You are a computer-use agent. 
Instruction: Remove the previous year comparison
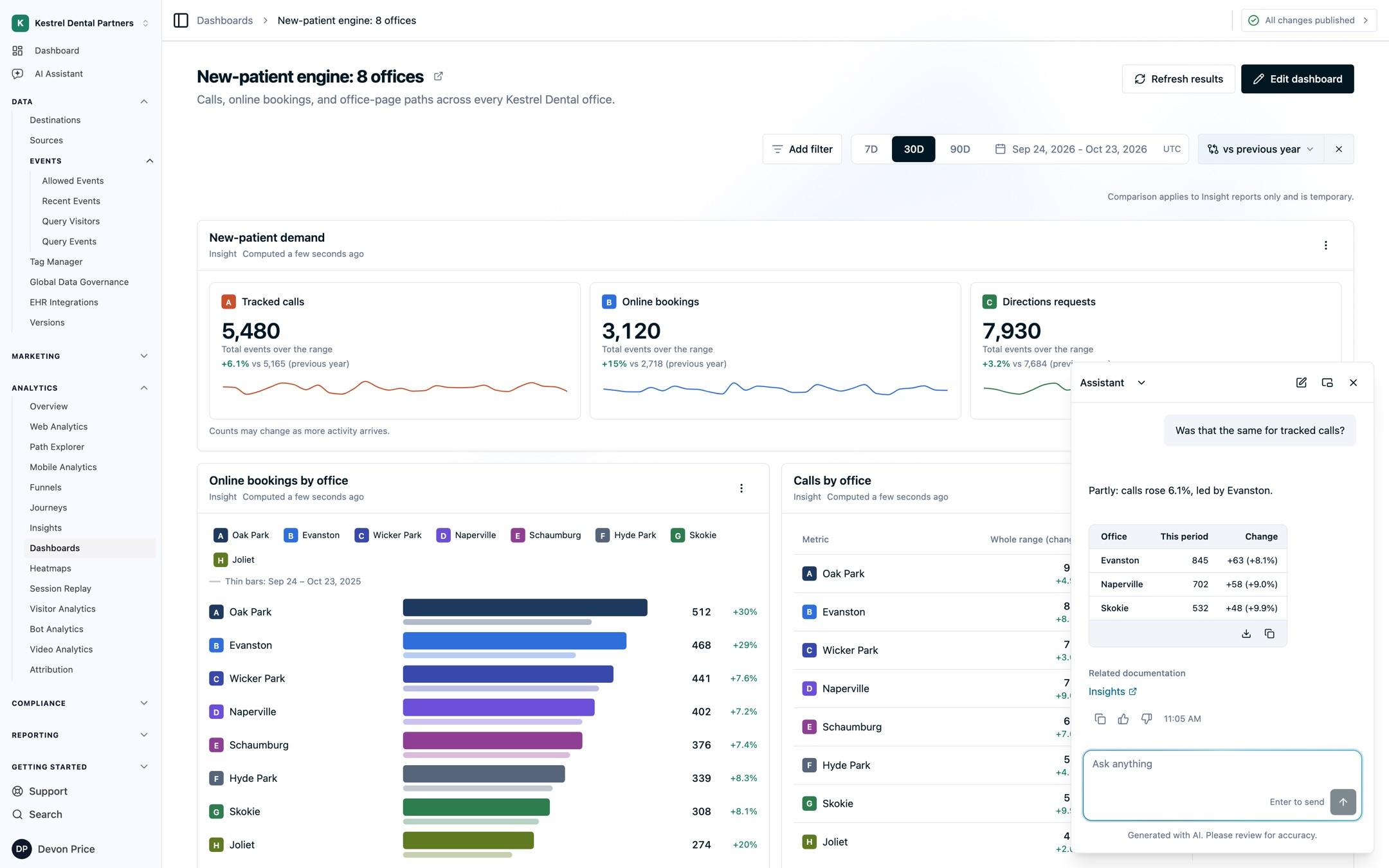1339,149
